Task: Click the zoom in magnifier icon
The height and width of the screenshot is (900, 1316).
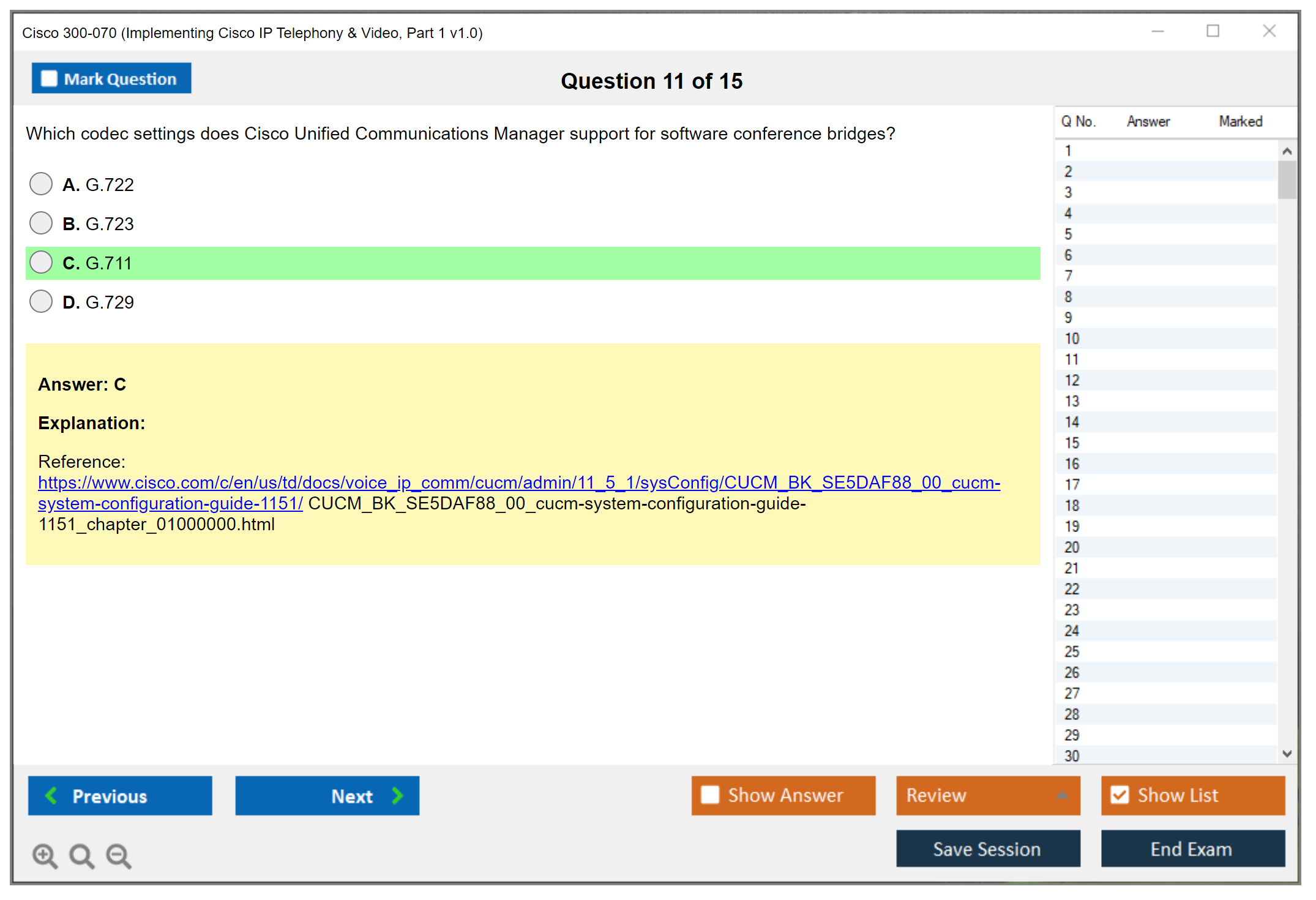Action: pos(45,855)
